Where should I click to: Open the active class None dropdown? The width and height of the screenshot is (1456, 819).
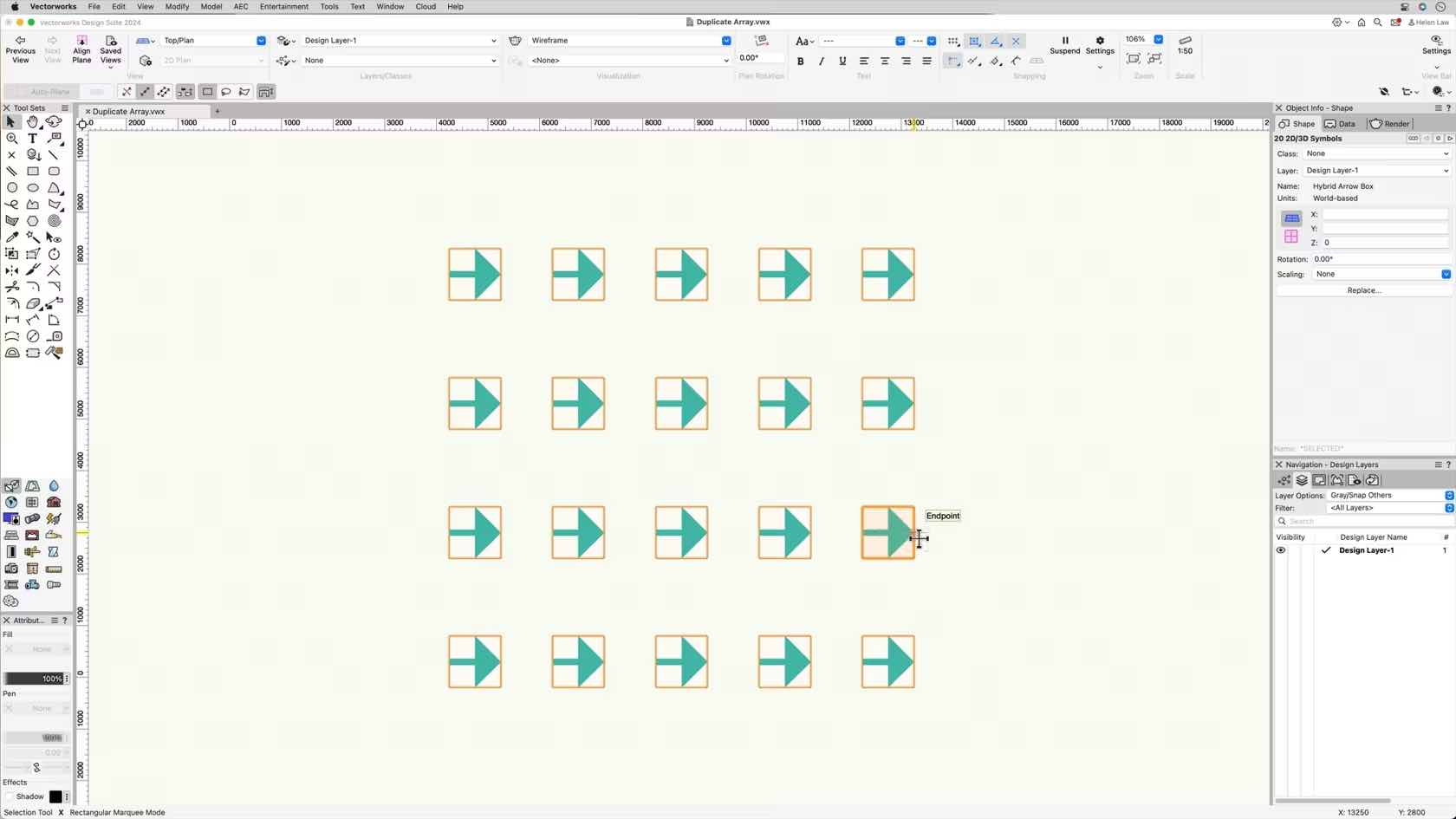click(x=400, y=61)
